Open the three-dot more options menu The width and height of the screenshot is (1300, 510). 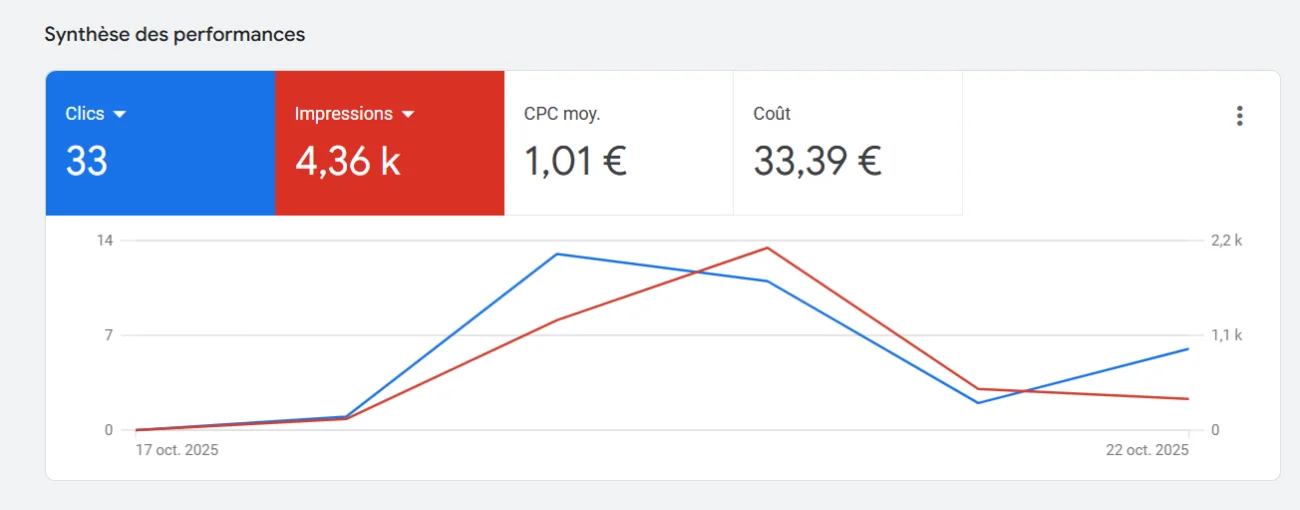(x=1239, y=116)
